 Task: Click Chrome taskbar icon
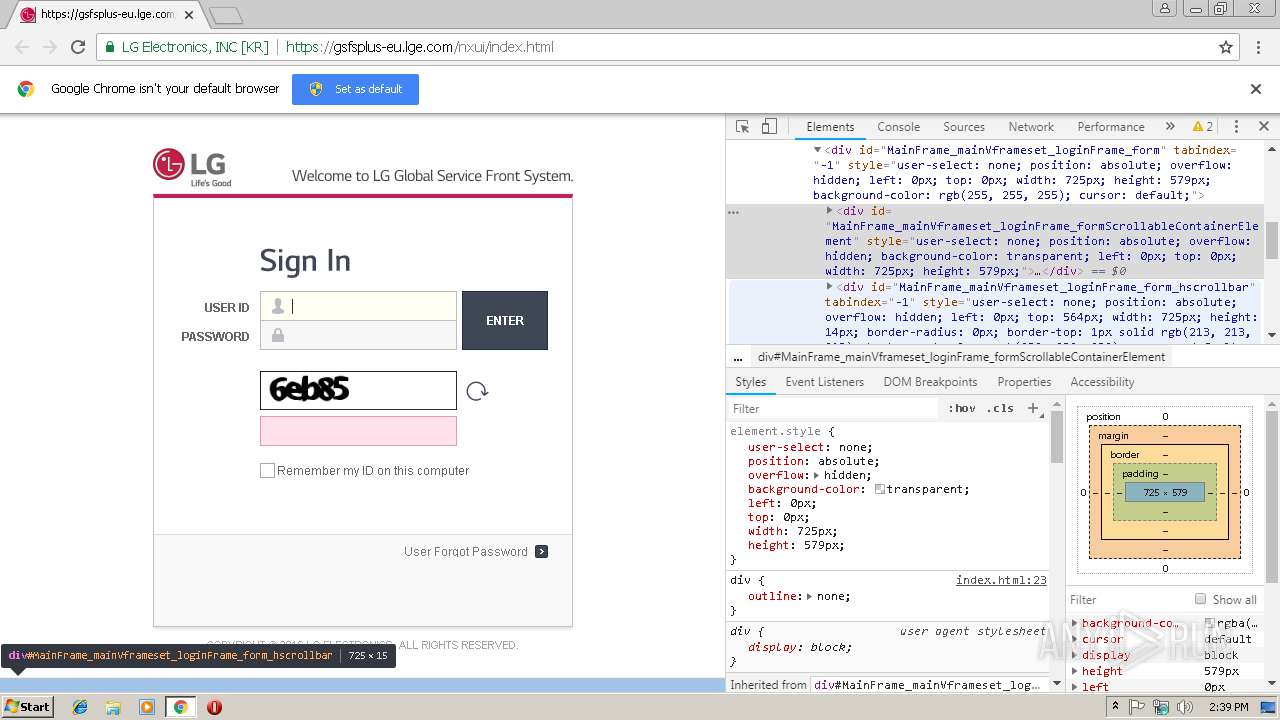tap(180, 707)
